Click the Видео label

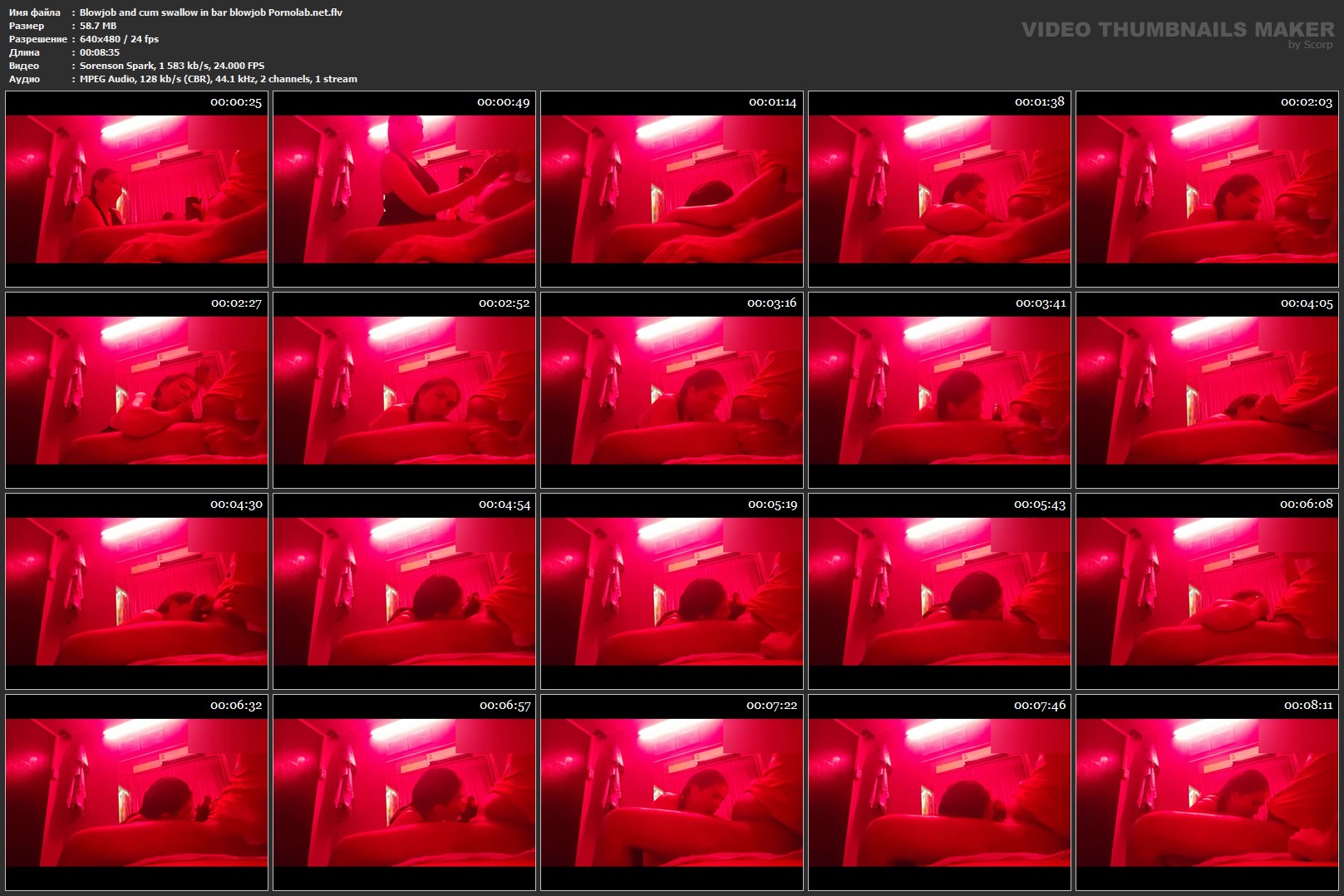click(x=24, y=66)
